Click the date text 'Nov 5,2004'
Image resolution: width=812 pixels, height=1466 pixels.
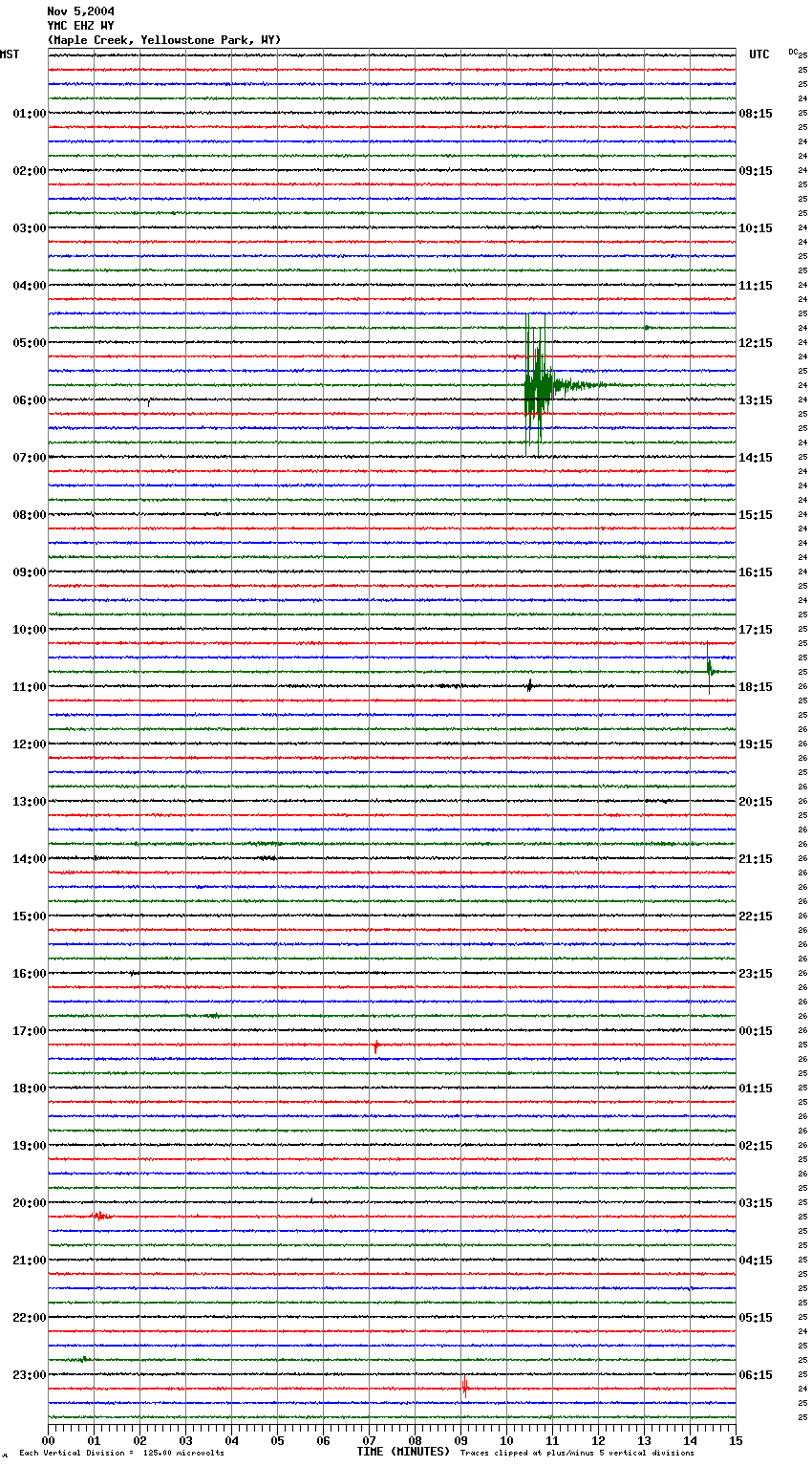coord(80,11)
